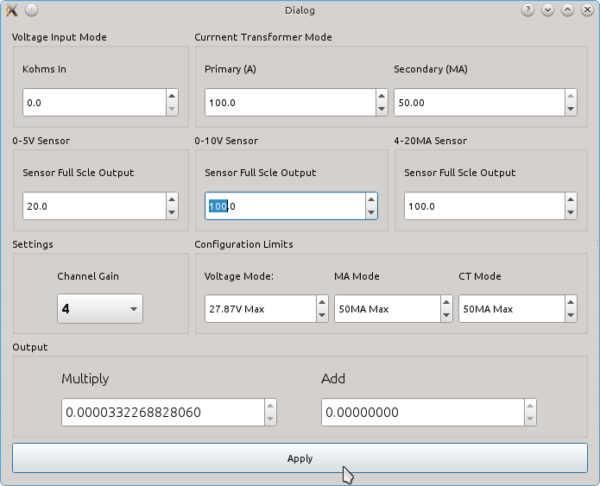Decrease the 4-20MA Sensor output with down arrow
This screenshot has height=486, width=600.
[571, 212]
